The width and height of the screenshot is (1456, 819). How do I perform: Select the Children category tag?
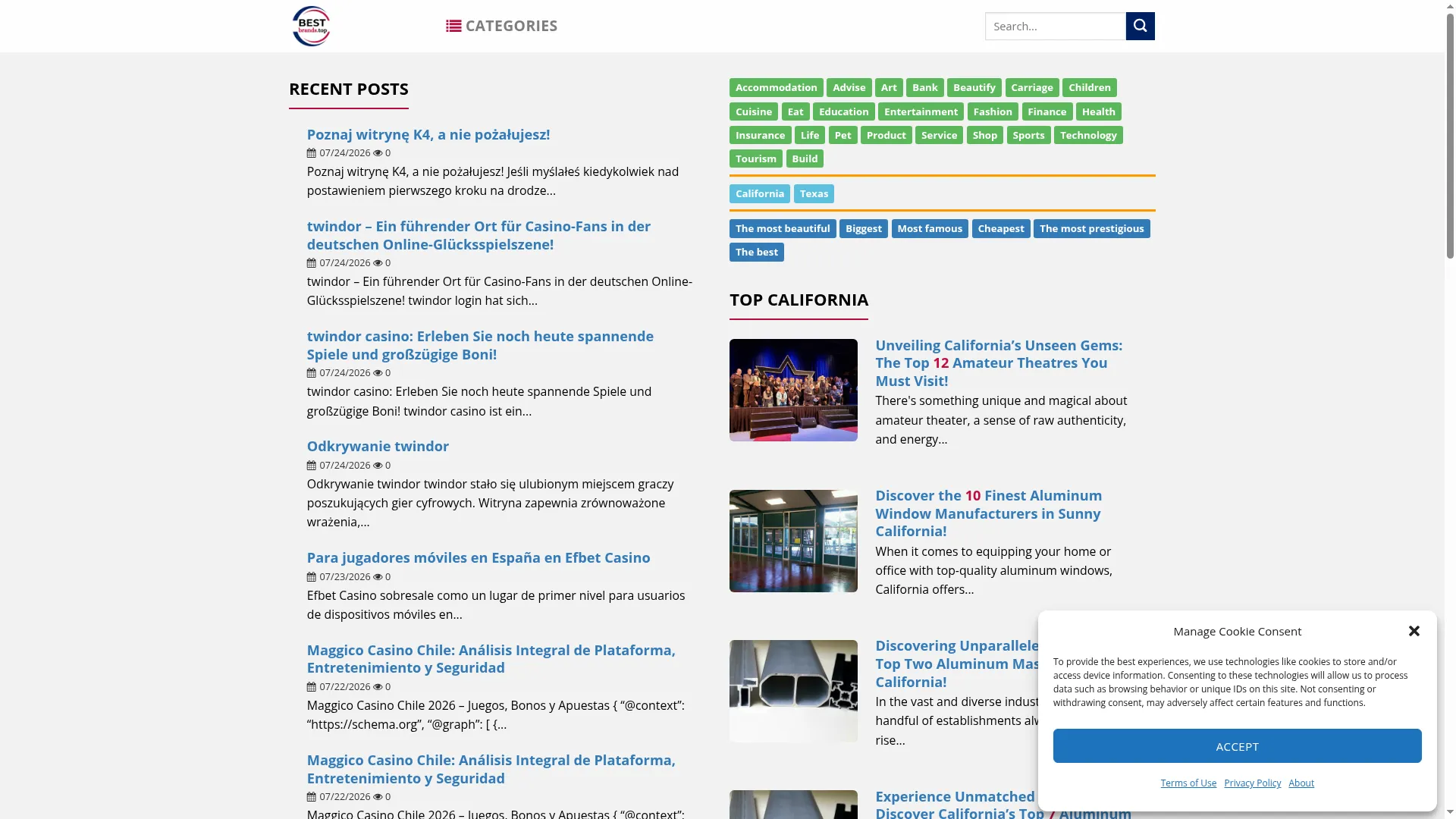(x=1089, y=88)
